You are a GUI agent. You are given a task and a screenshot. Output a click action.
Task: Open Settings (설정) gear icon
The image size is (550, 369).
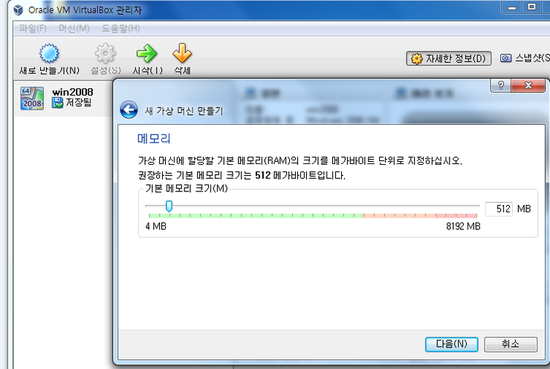(105, 53)
